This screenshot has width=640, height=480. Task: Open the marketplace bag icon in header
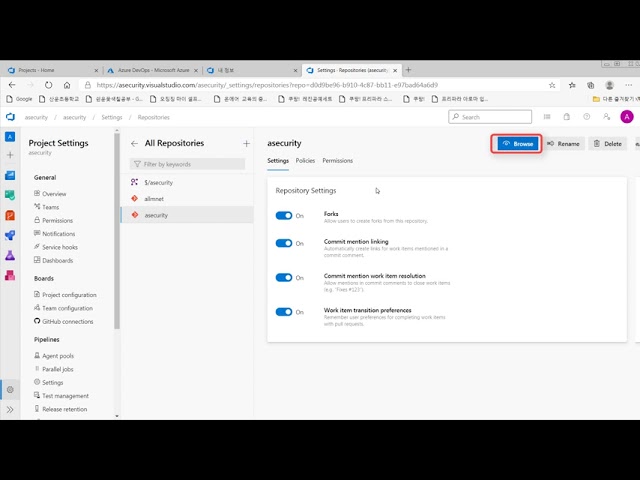coord(567,117)
